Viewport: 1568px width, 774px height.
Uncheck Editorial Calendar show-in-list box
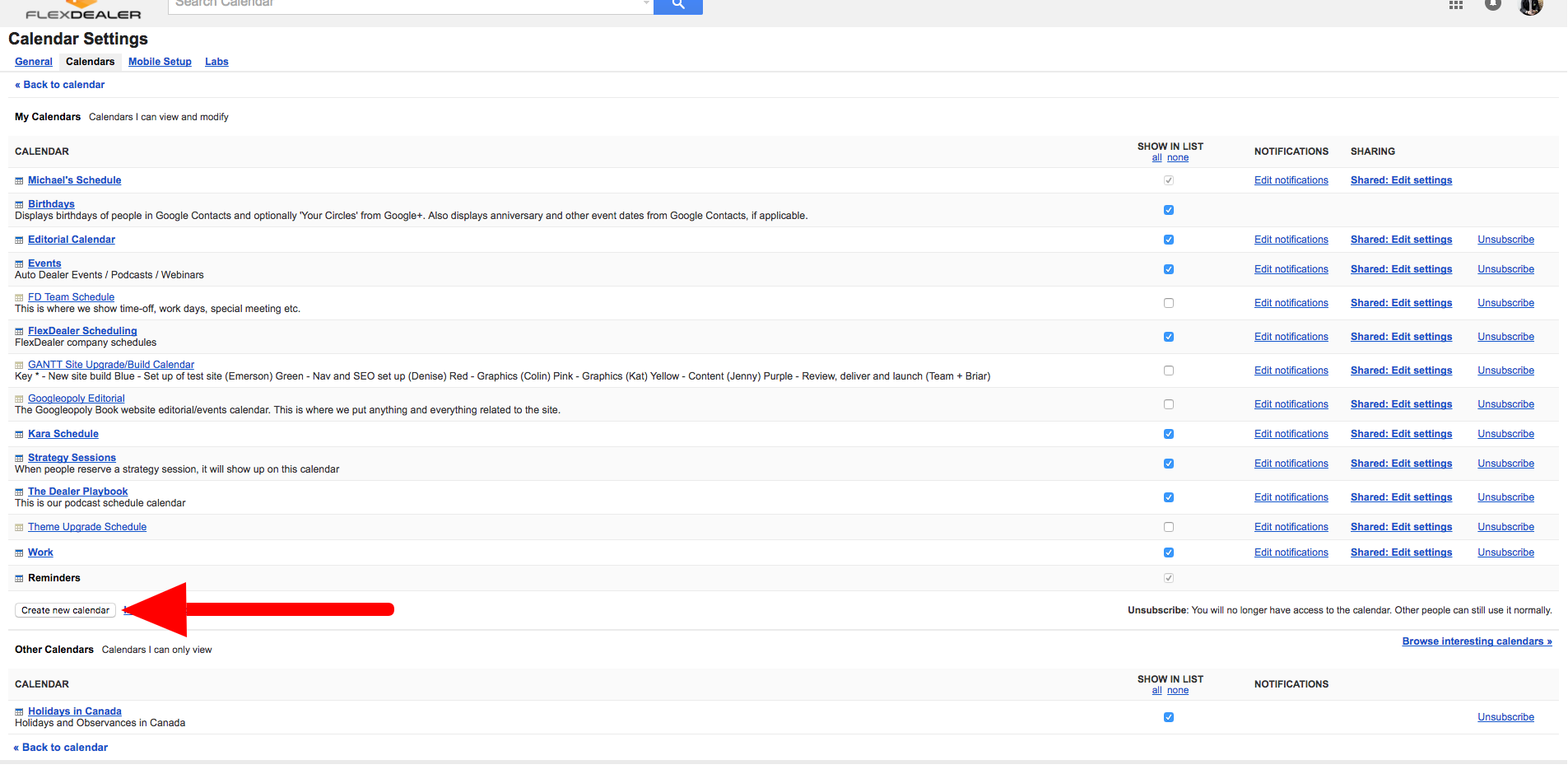tap(1168, 240)
